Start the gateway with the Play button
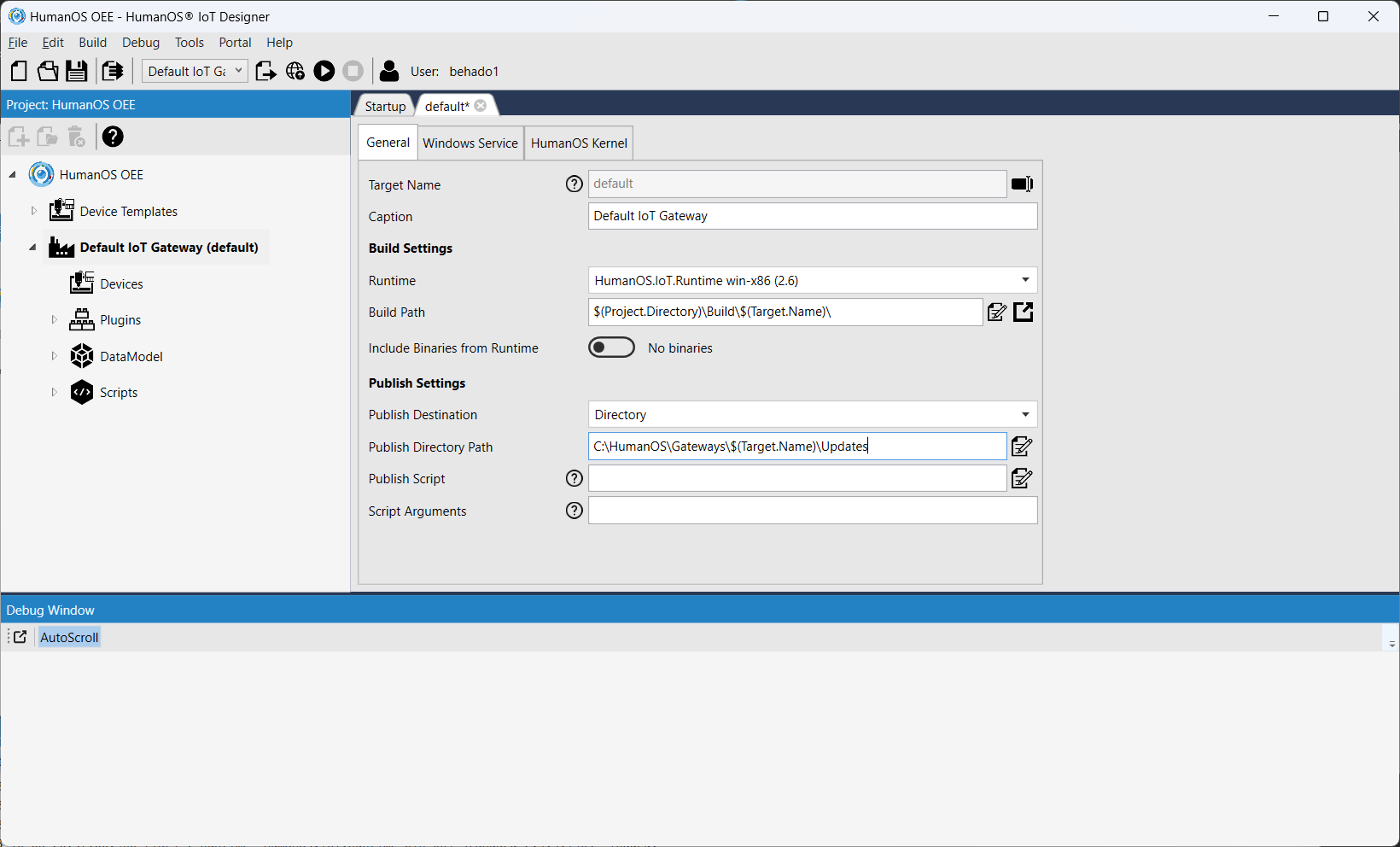Image resolution: width=1400 pixels, height=847 pixels. (x=324, y=71)
